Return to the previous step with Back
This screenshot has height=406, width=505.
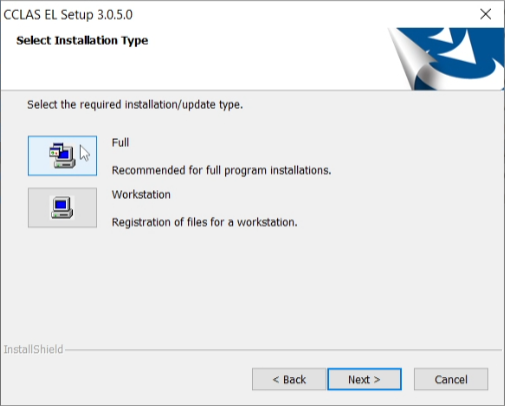point(289,379)
